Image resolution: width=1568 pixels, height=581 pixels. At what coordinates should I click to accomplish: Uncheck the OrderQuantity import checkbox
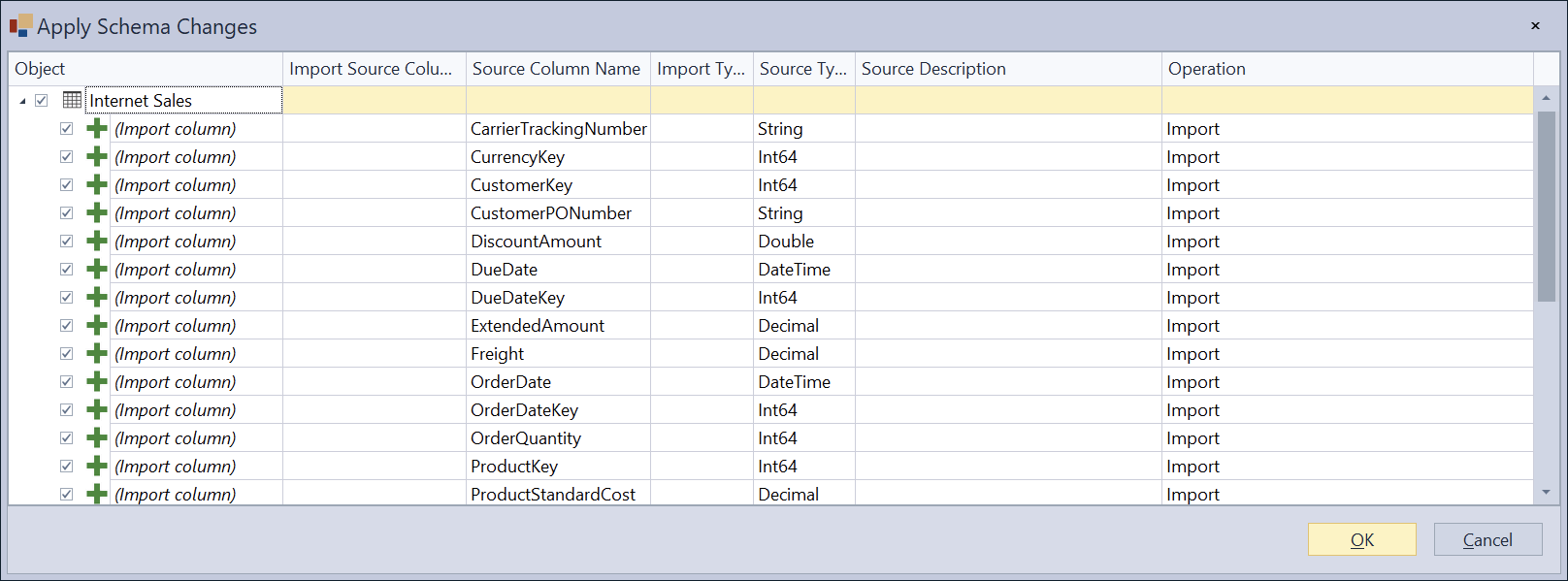[67, 437]
